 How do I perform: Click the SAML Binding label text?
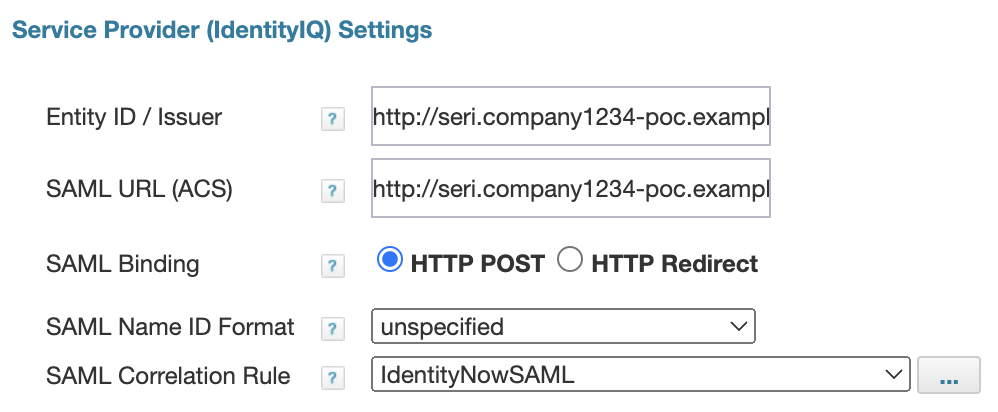click(x=122, y=264)
